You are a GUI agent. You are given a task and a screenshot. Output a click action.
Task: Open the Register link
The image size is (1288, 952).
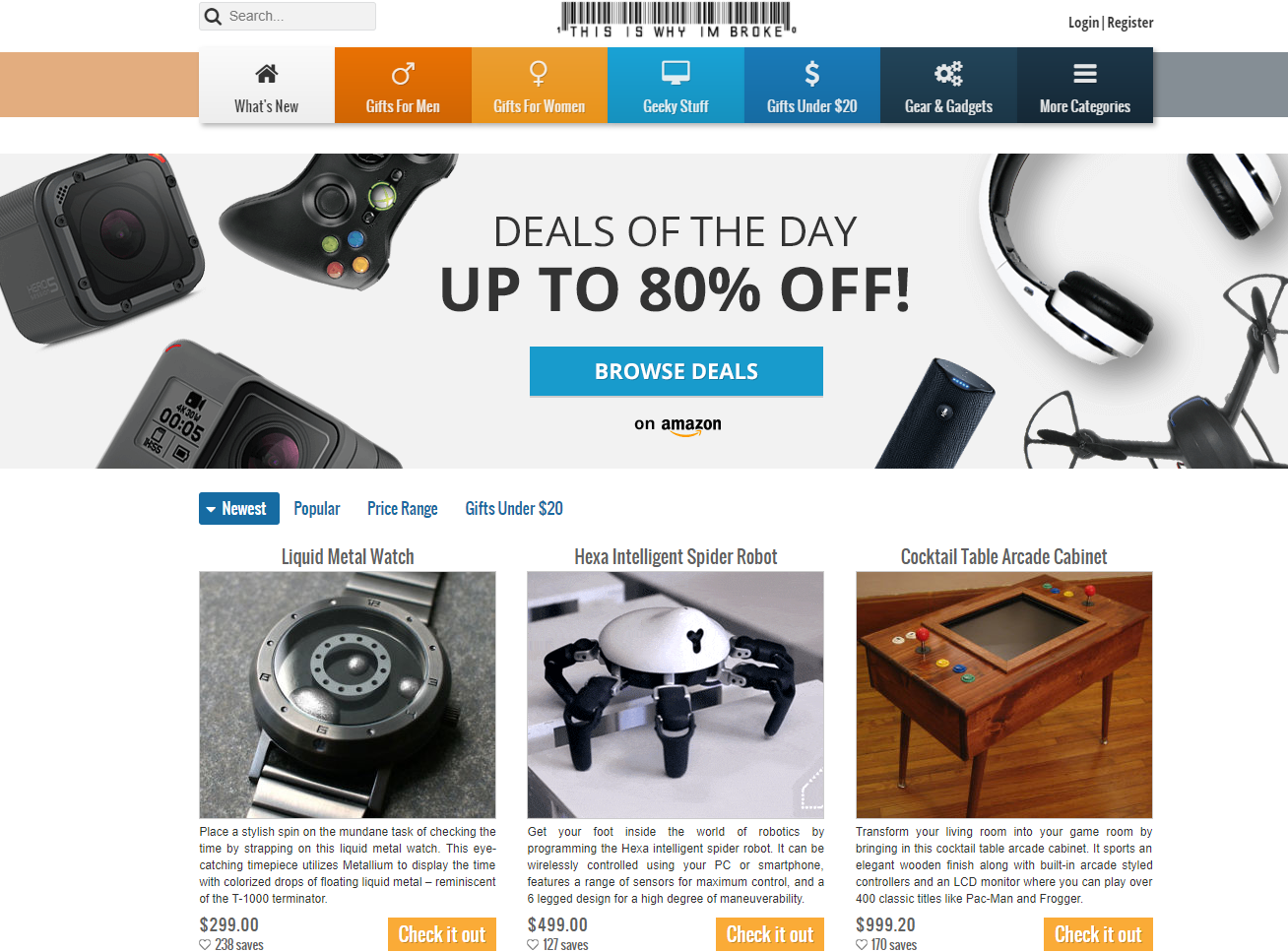click(1130, 23)
